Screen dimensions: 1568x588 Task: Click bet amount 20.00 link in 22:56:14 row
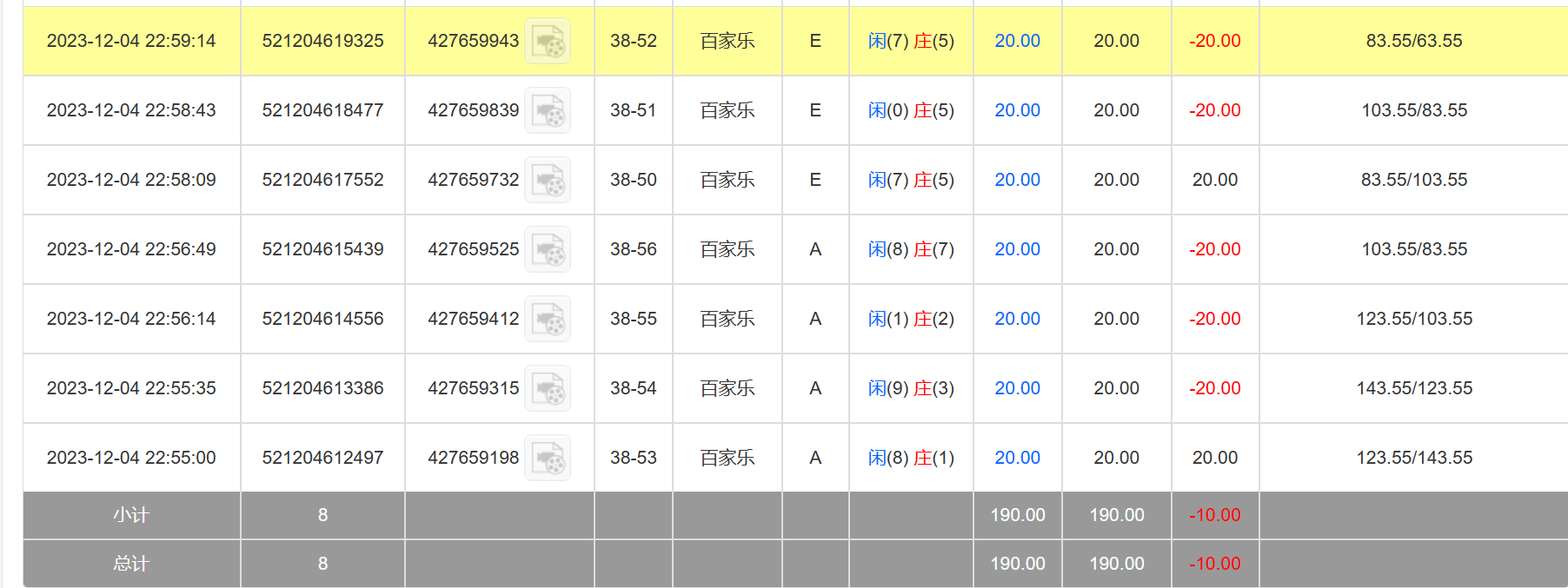point(1017,319)
